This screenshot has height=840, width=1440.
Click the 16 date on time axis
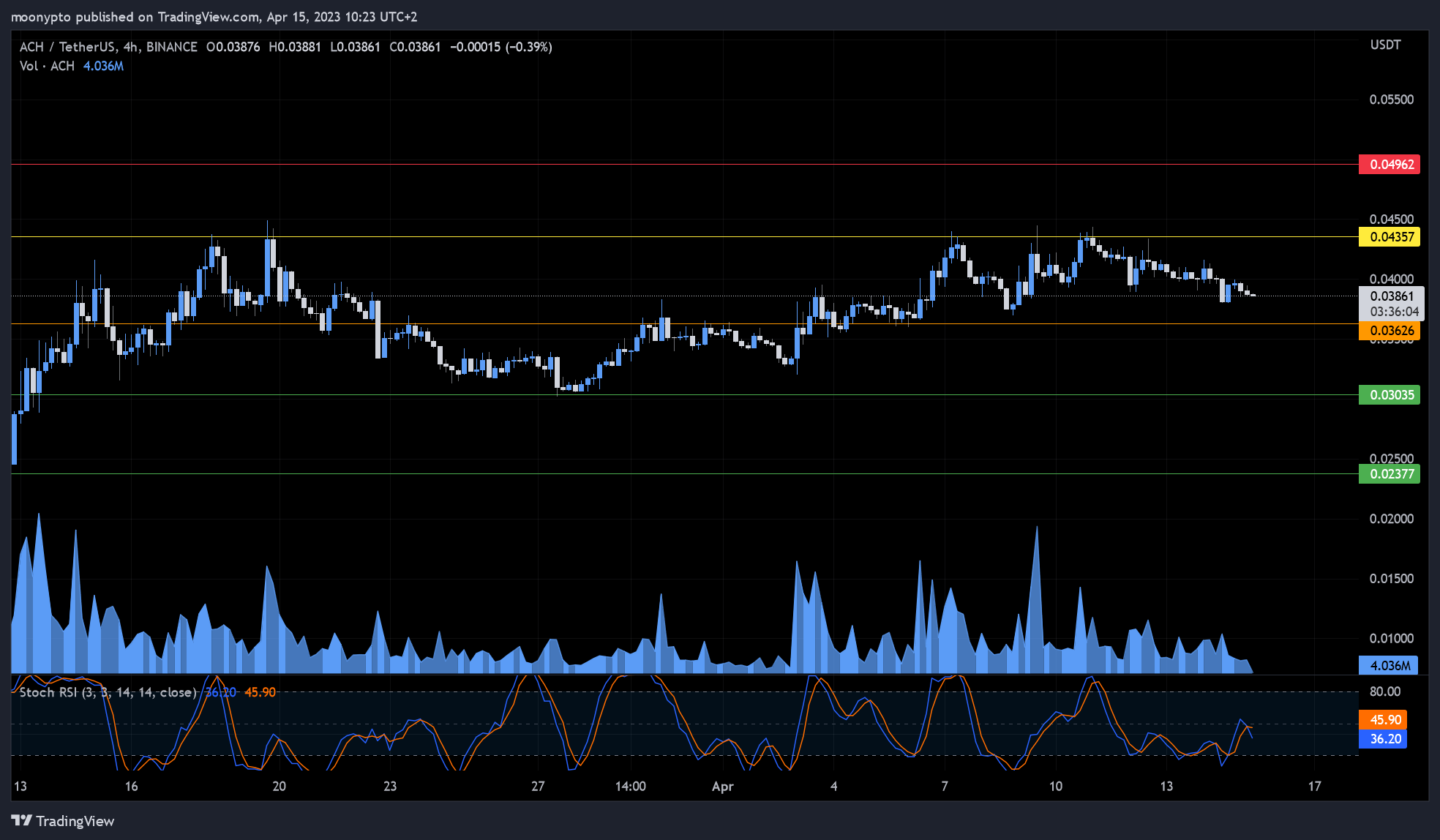131,787
